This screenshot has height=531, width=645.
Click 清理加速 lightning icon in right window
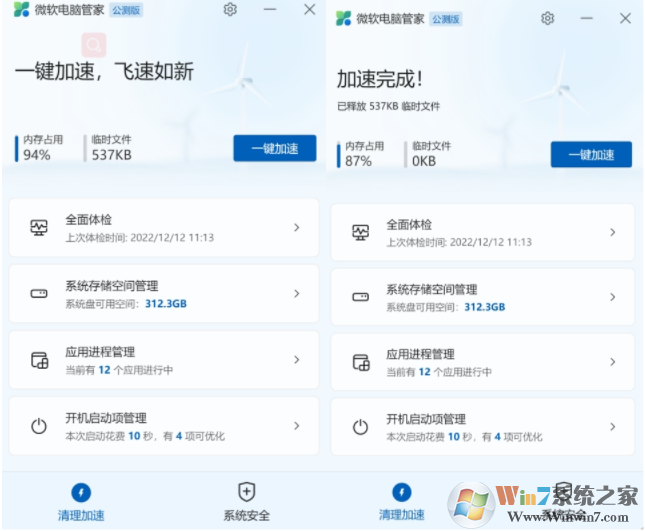401,492
